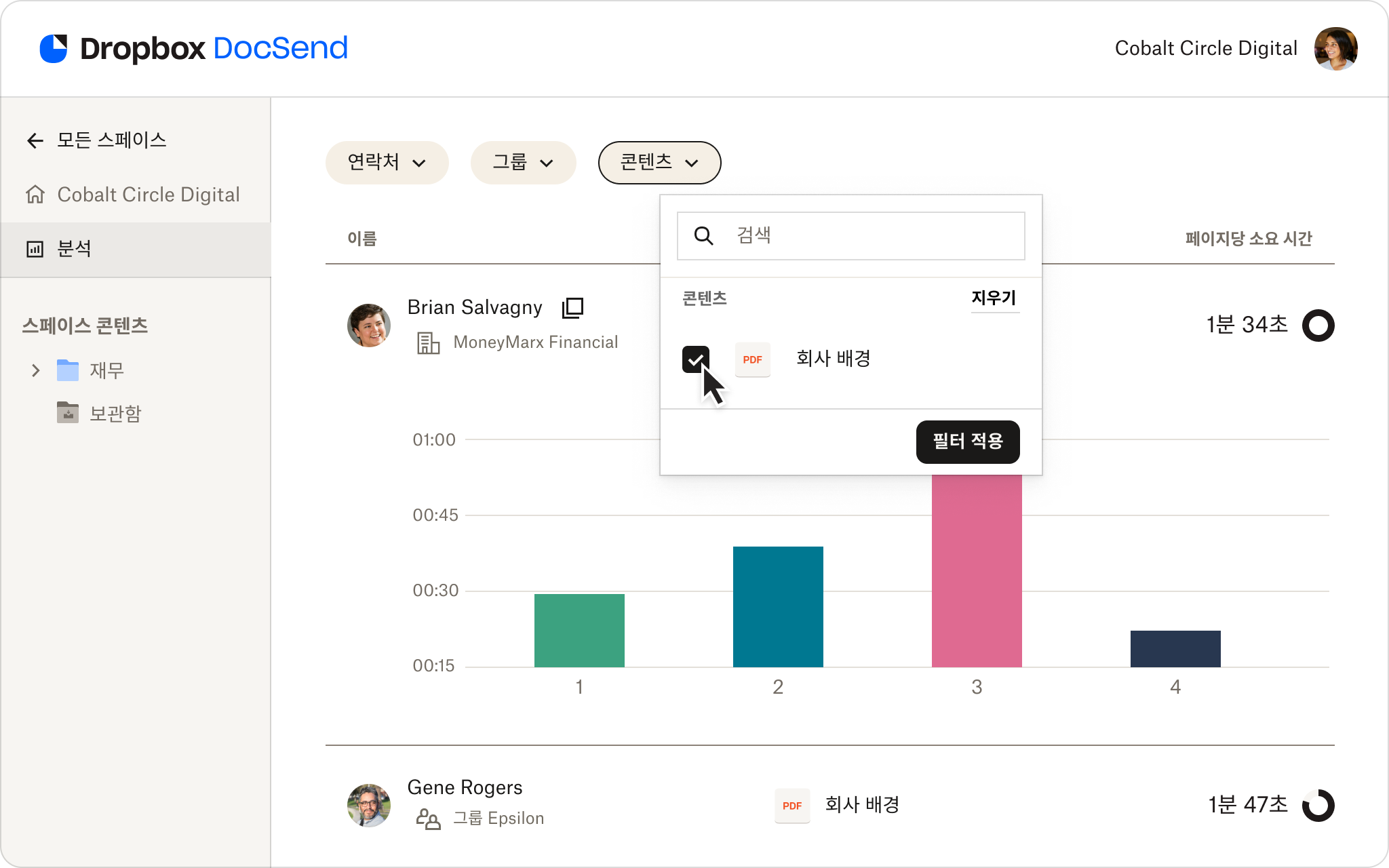Viewport: 1389px width, 868px height.
Task: Click the back arrow to all spaces
Action: 35,140
